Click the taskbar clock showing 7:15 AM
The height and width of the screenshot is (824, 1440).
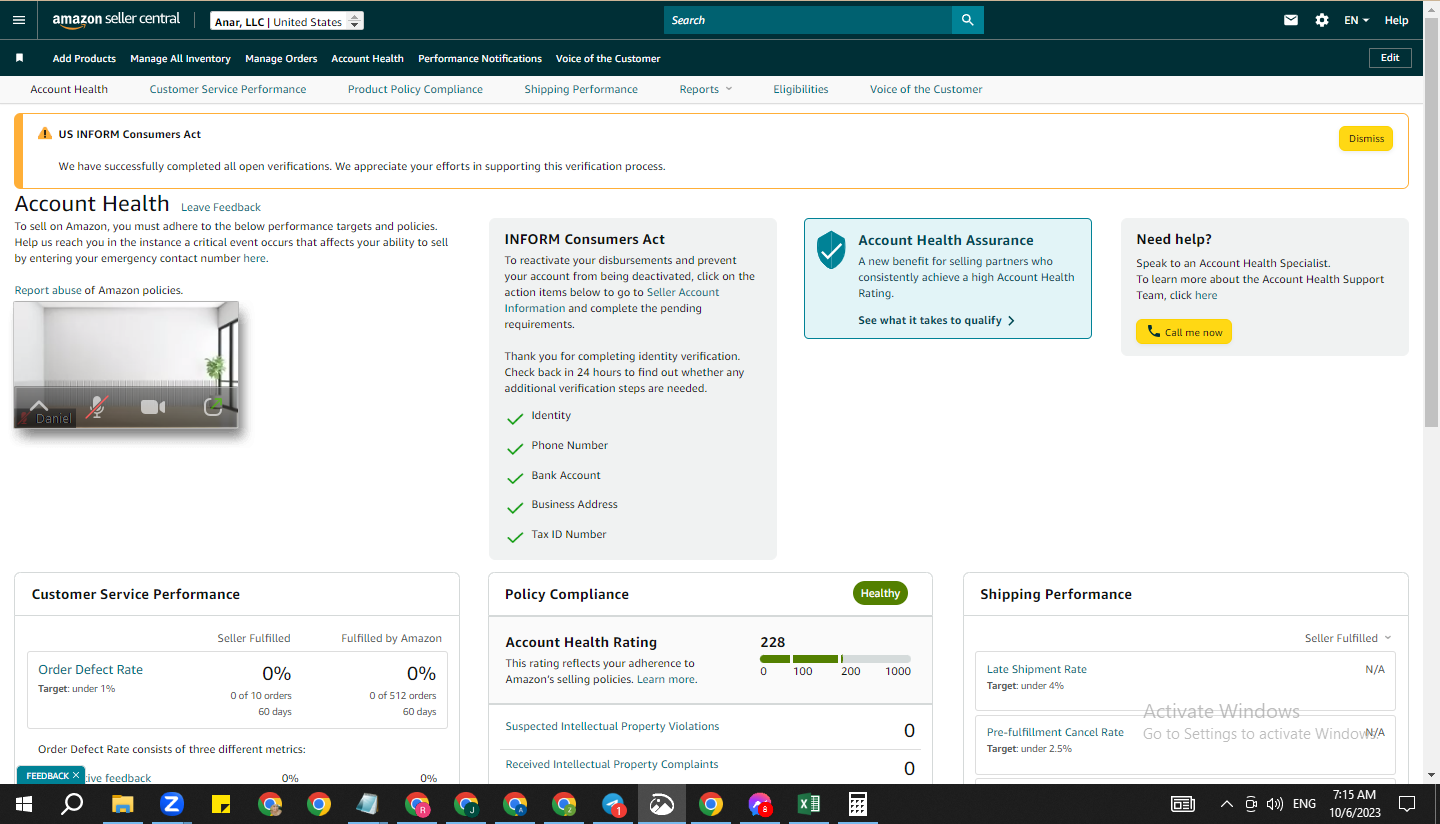[x=1356, y=804]
